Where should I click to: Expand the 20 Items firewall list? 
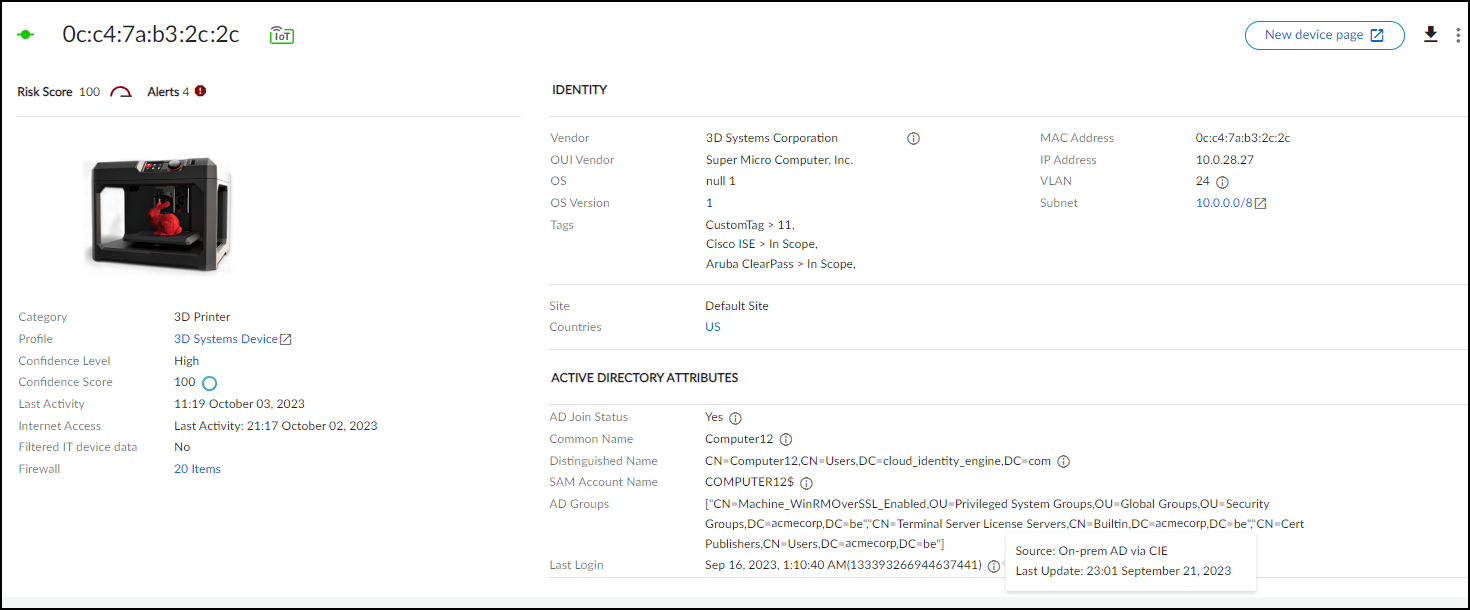pos(197,469)
